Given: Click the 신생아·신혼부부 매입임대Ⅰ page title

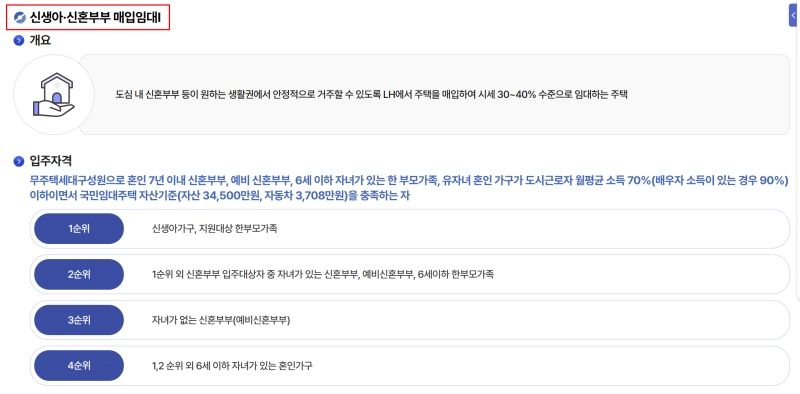Looking at the screenshot, I should (95, 18).
